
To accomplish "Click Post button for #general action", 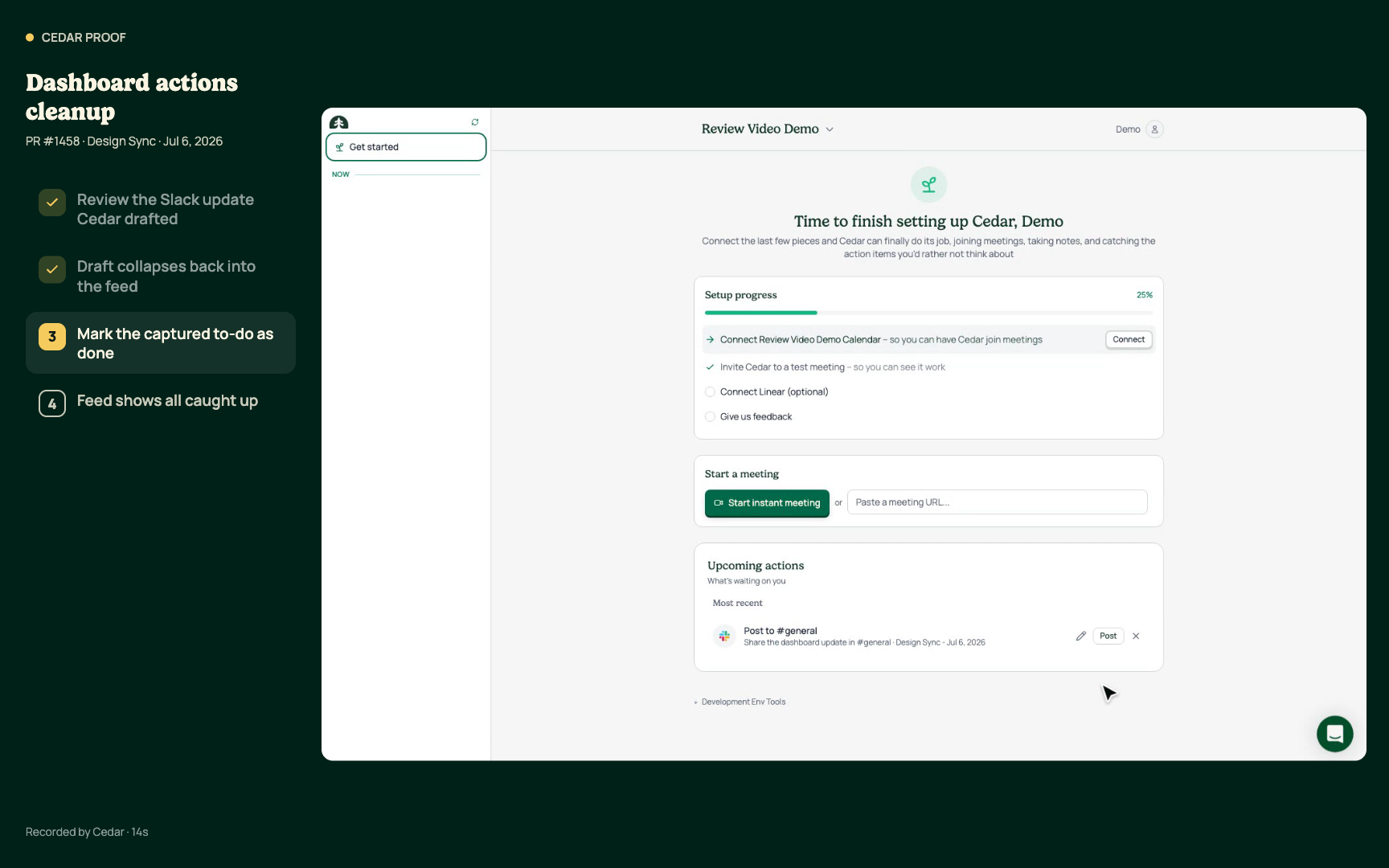I will pos(1108,636).
